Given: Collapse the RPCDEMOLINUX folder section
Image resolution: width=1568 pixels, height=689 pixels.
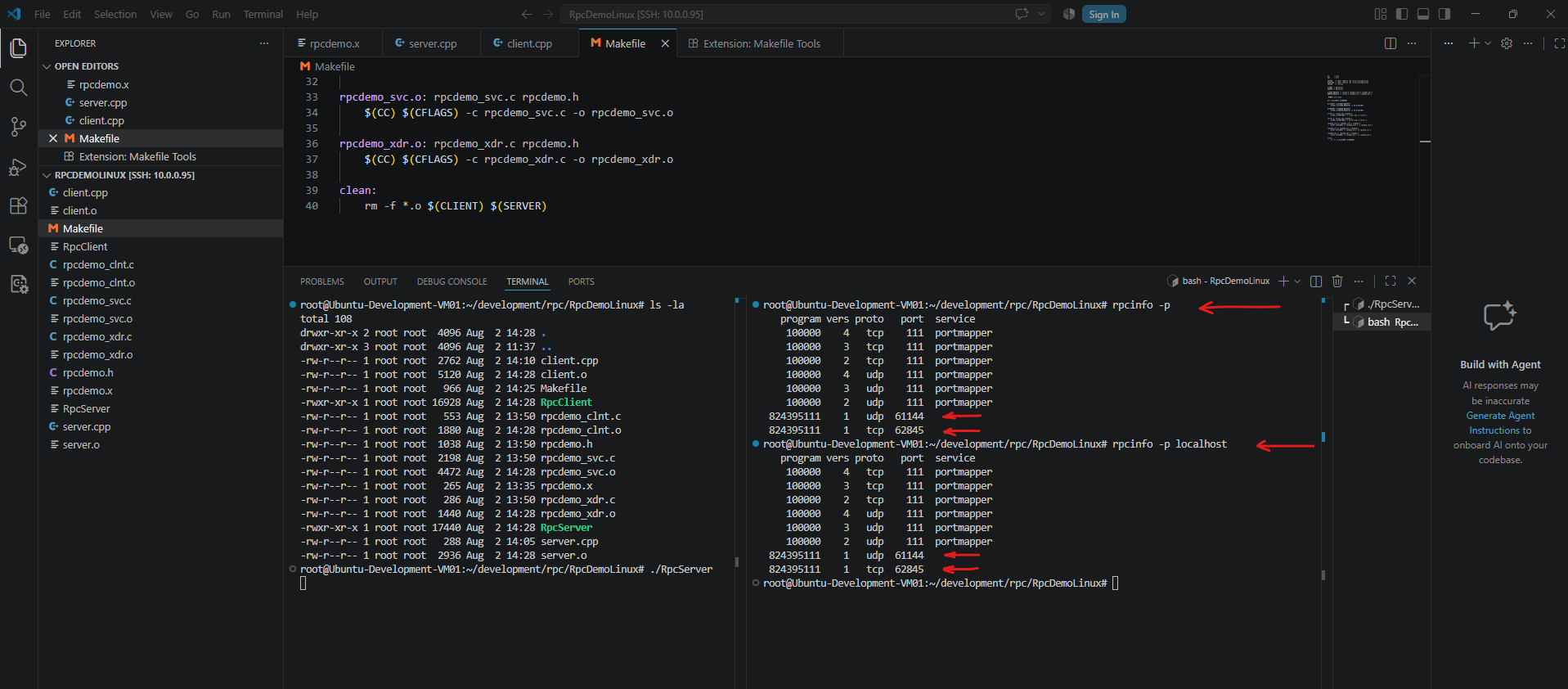Looking at the screenshot, I should point(47,174).
